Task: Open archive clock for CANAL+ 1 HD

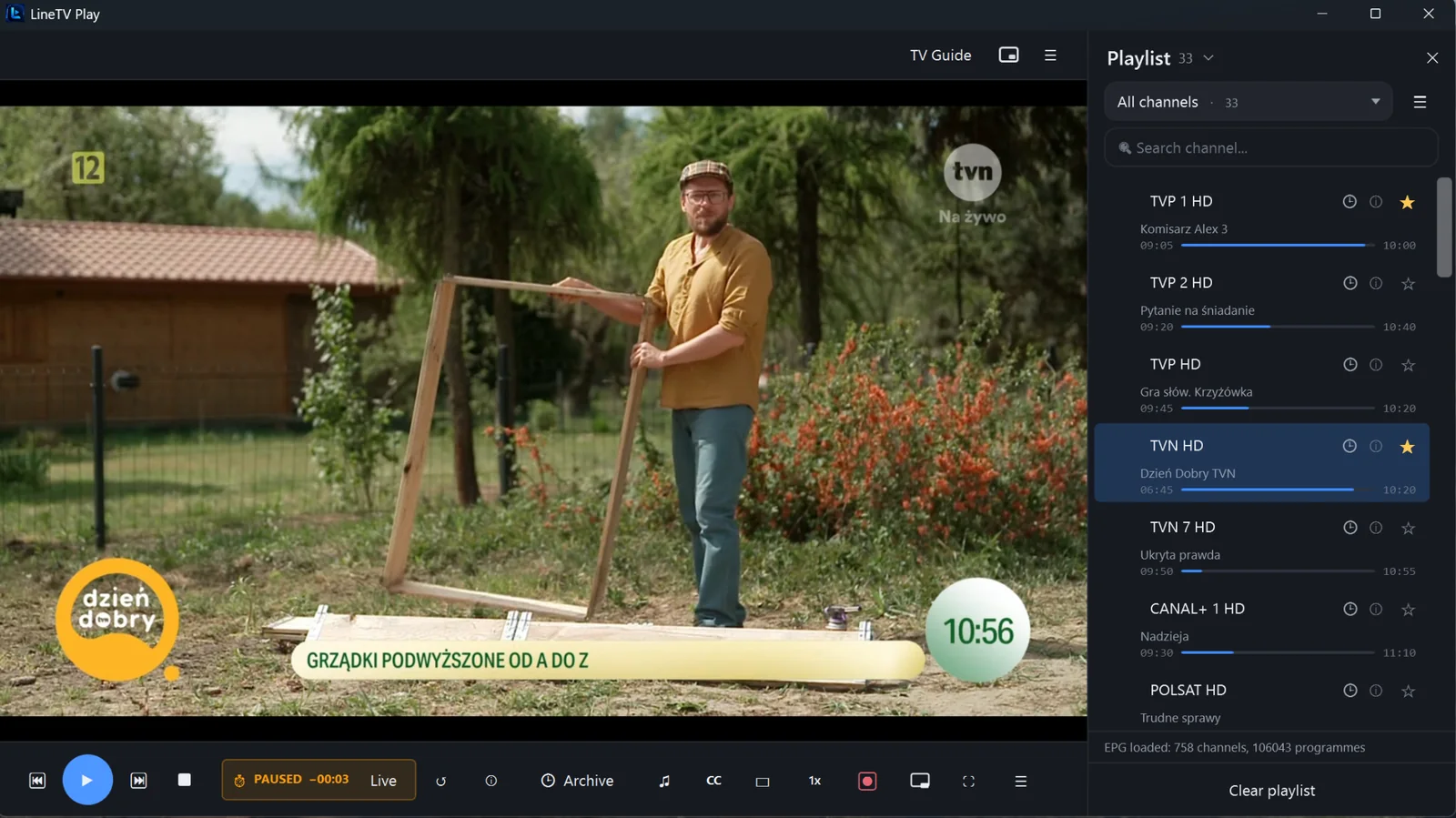Action: point(1350,609)
